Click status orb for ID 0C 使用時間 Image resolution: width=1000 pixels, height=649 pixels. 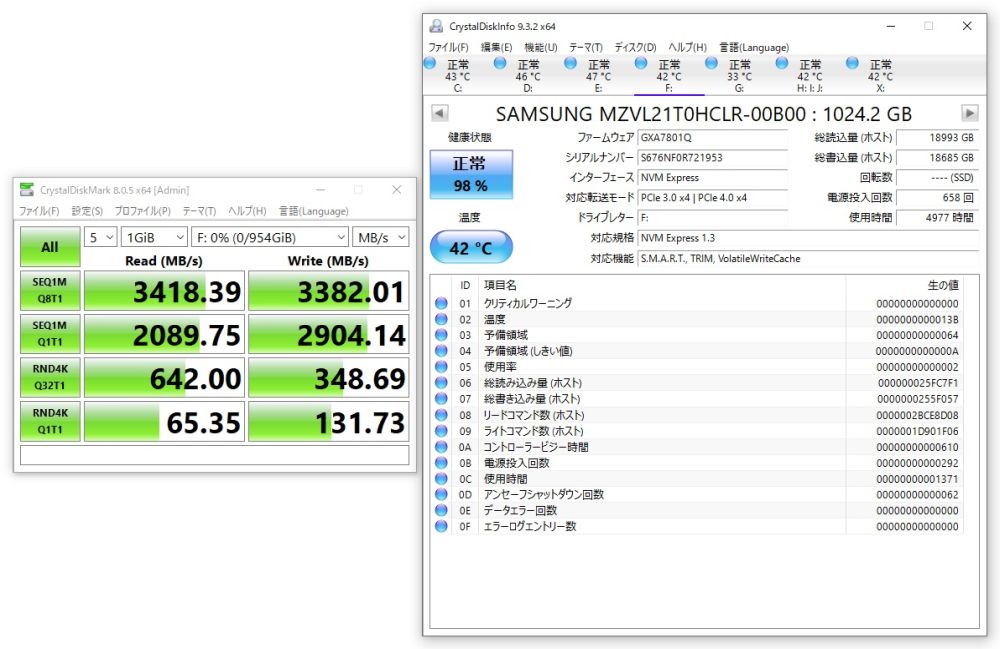tap(441, 479)
